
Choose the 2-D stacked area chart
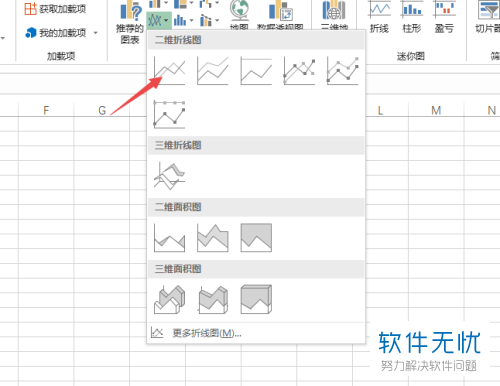(x=213, y=238)
